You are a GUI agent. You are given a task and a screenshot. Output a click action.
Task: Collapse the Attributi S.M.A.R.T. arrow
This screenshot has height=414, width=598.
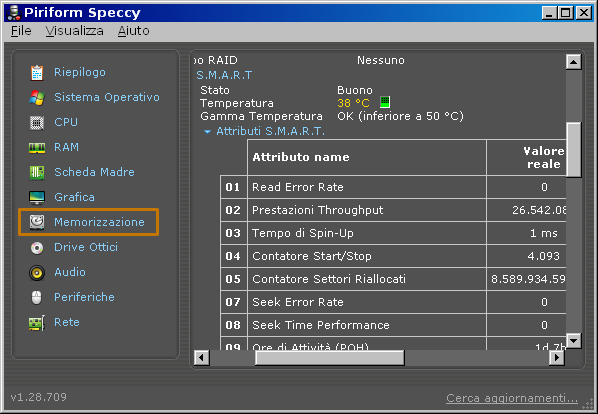coord(207,132)
